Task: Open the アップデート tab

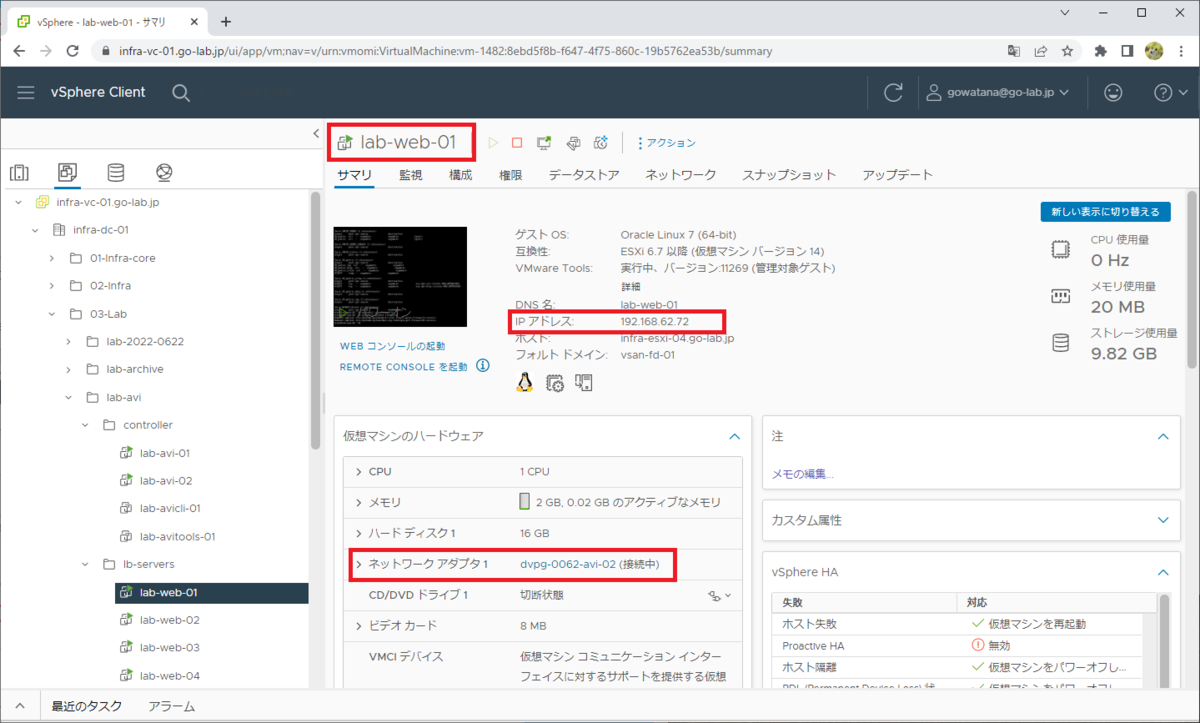Action: 898,175
